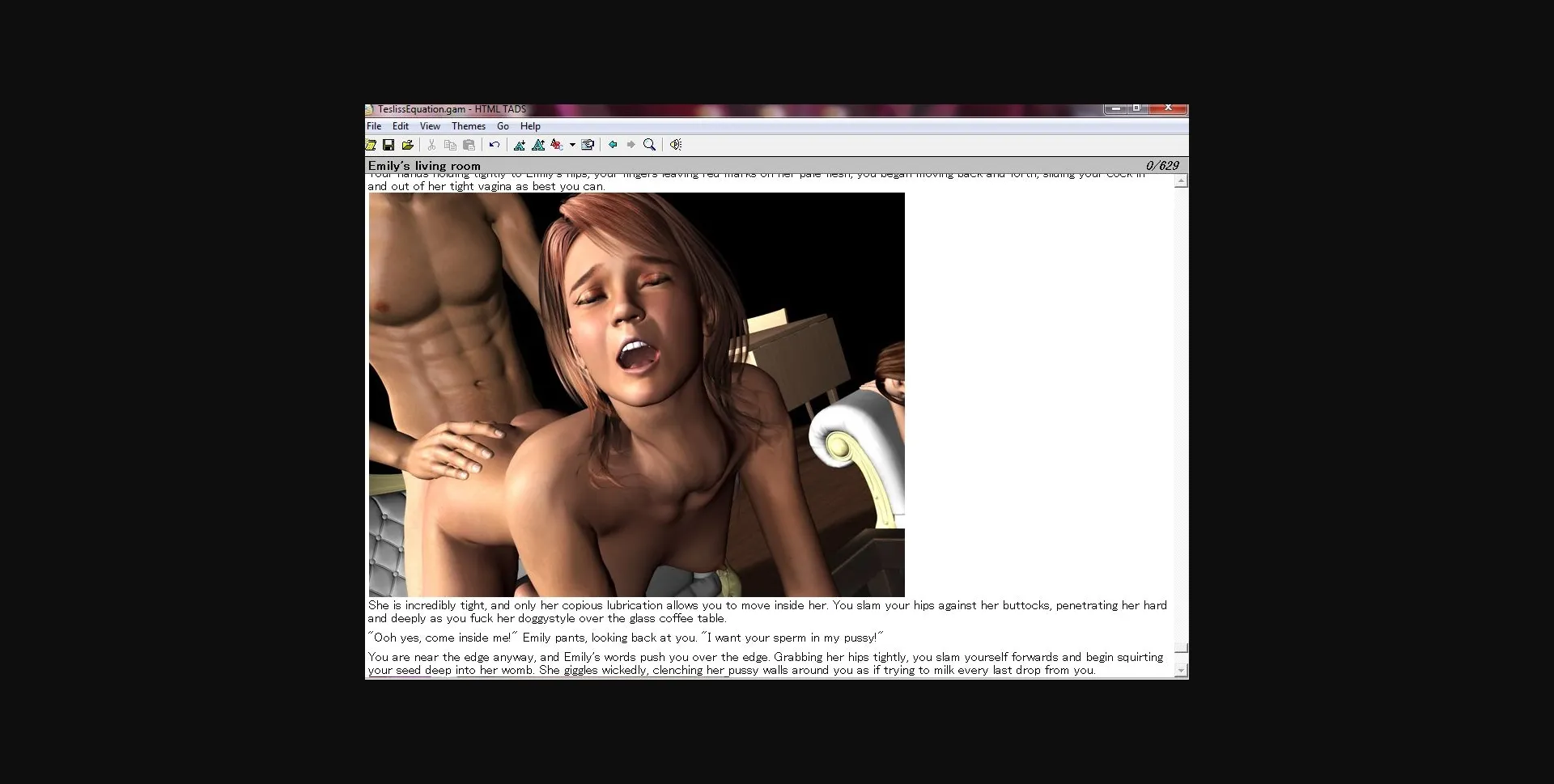
Task: Open the Themes menu
Action: coord(468,126)
